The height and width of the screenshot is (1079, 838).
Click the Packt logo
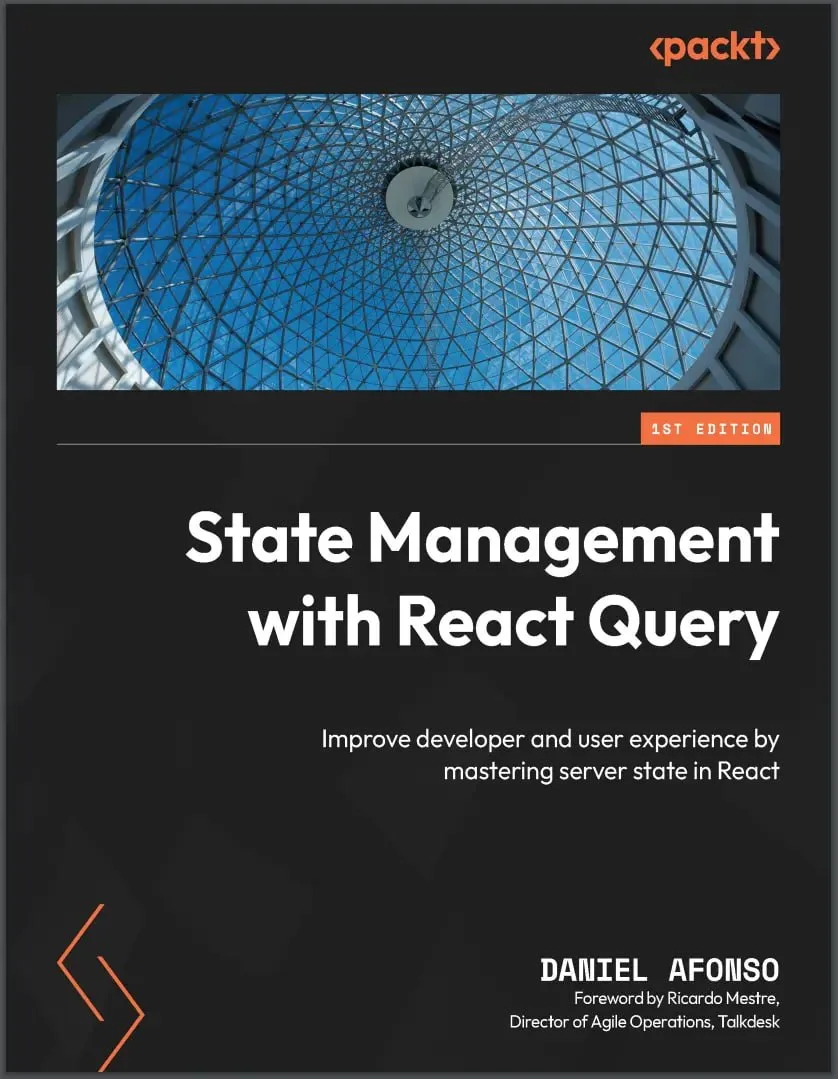(713, 49)
